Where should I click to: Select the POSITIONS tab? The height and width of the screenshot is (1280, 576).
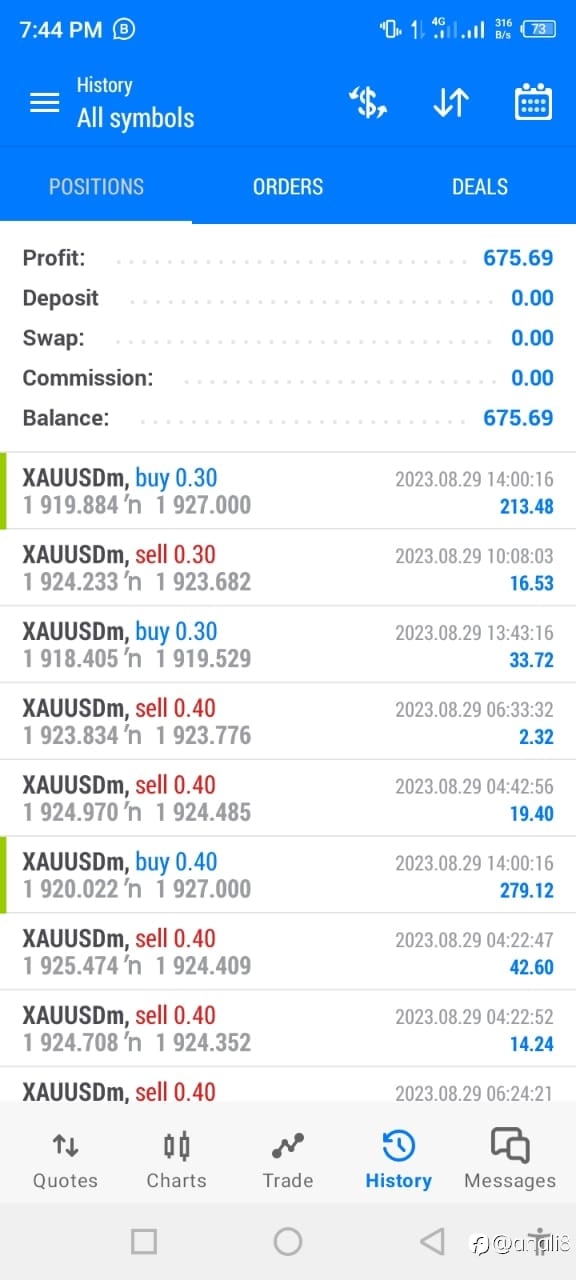[x=96, y=187]
